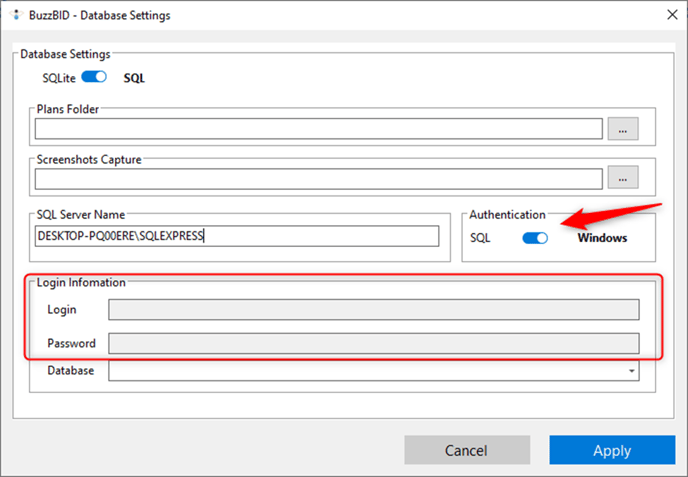
Task: Choose the Windows authentication label
Action: pyautogui.click(x=602, y=238)
